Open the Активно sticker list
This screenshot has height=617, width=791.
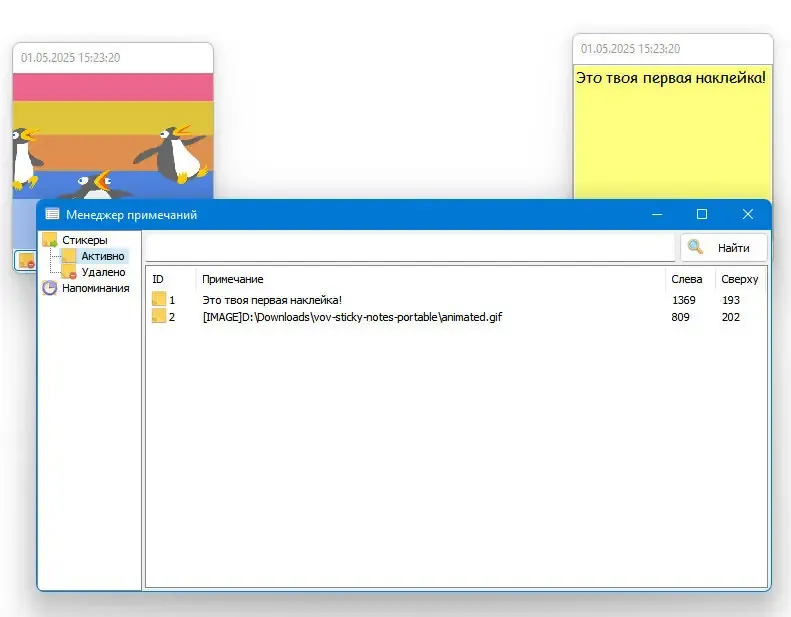pos(103,256)
